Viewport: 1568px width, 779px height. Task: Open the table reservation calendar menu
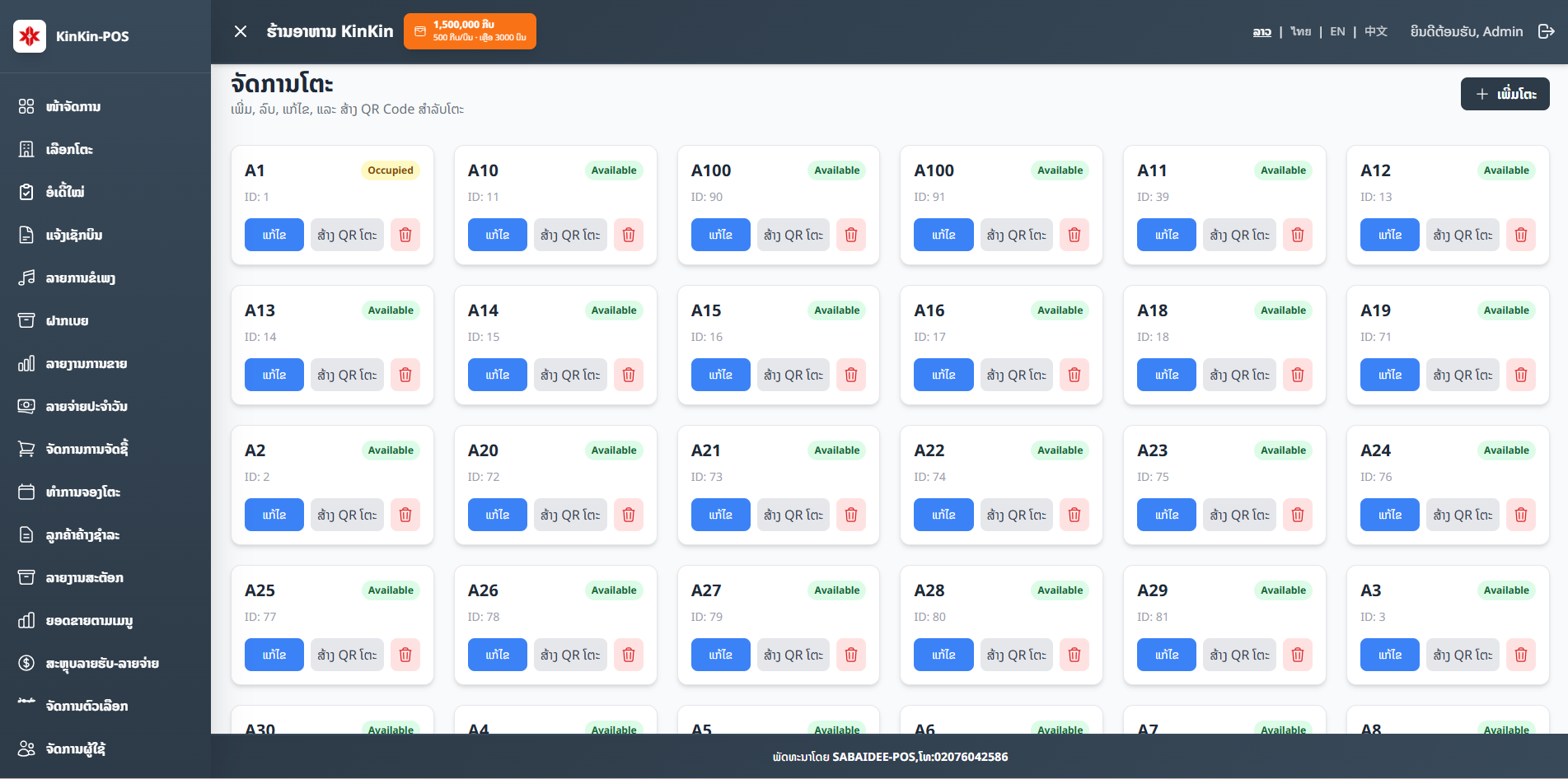pos(82,492)
